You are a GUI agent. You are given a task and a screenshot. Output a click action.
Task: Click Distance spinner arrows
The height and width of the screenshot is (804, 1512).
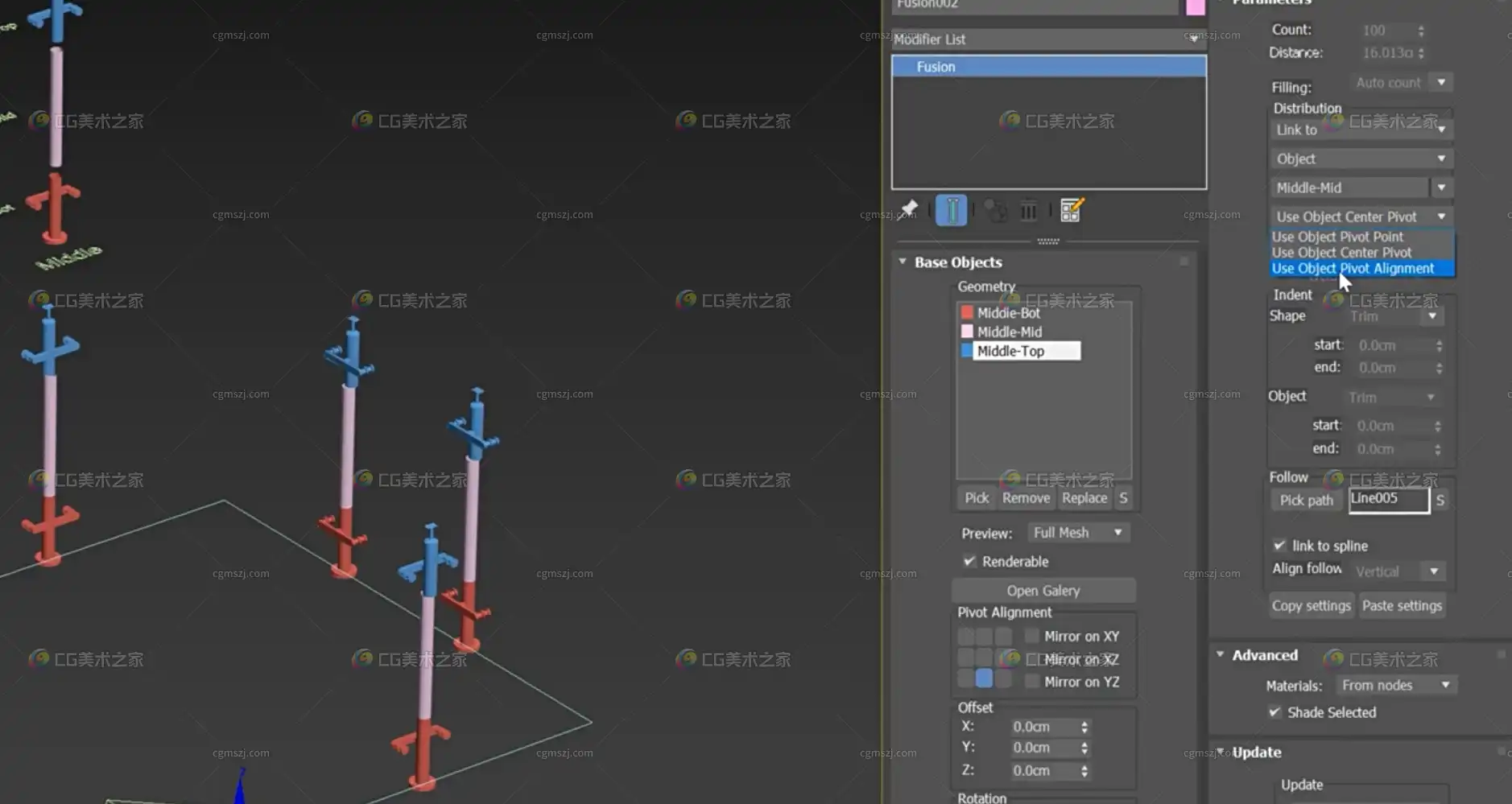1421,53
